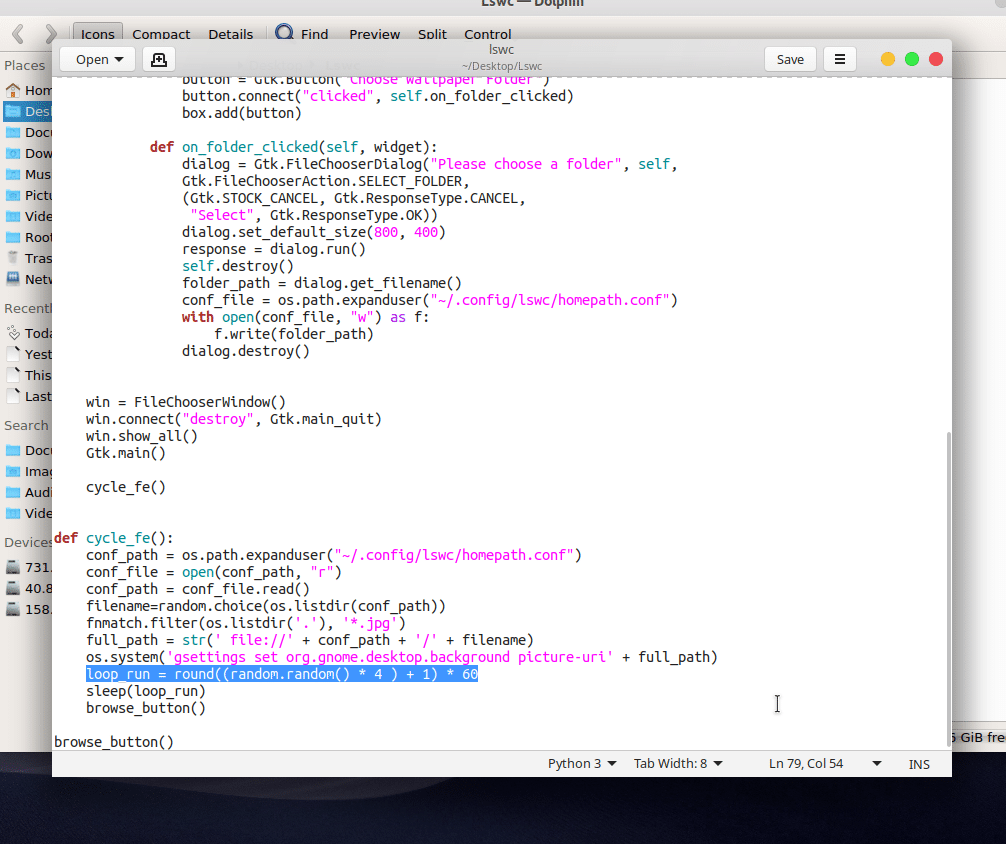Change language via Python 3 dropdown
The width and height of the screenshot is (1006, 844).
coord(581,763)
